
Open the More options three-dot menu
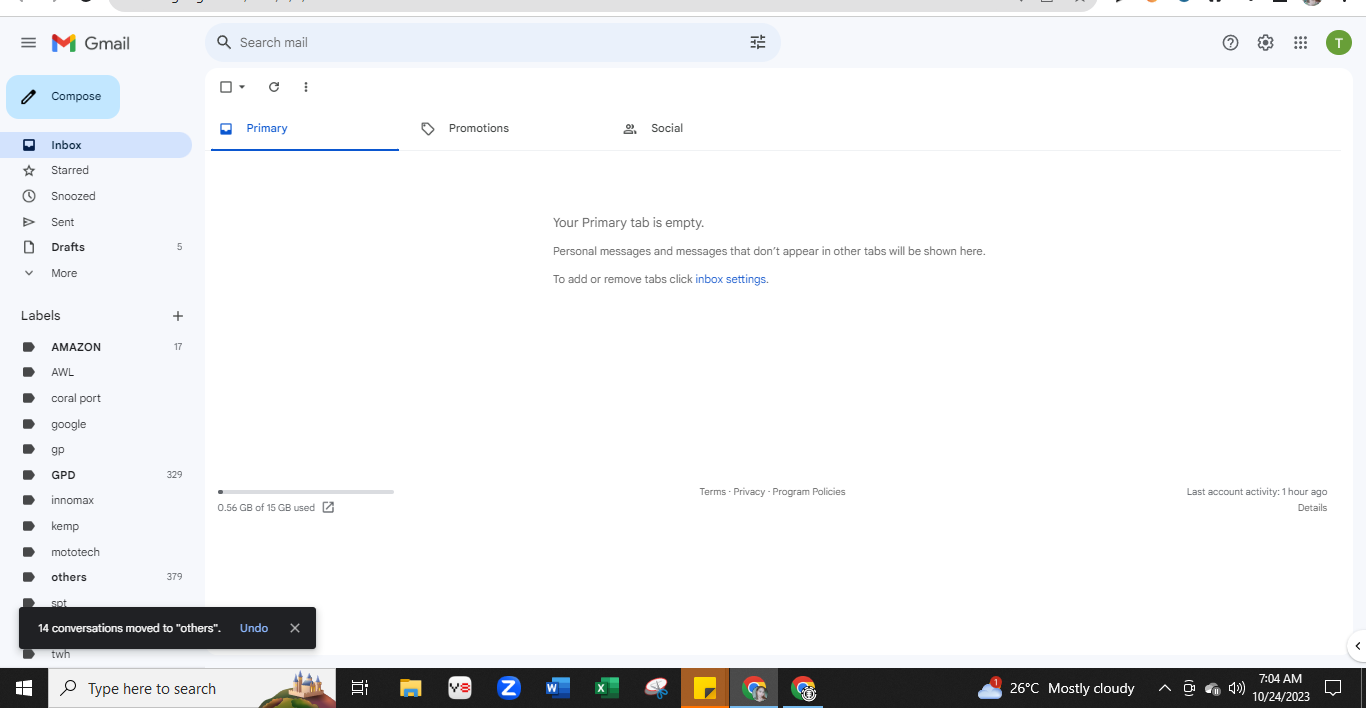click(x=306, y=87)
